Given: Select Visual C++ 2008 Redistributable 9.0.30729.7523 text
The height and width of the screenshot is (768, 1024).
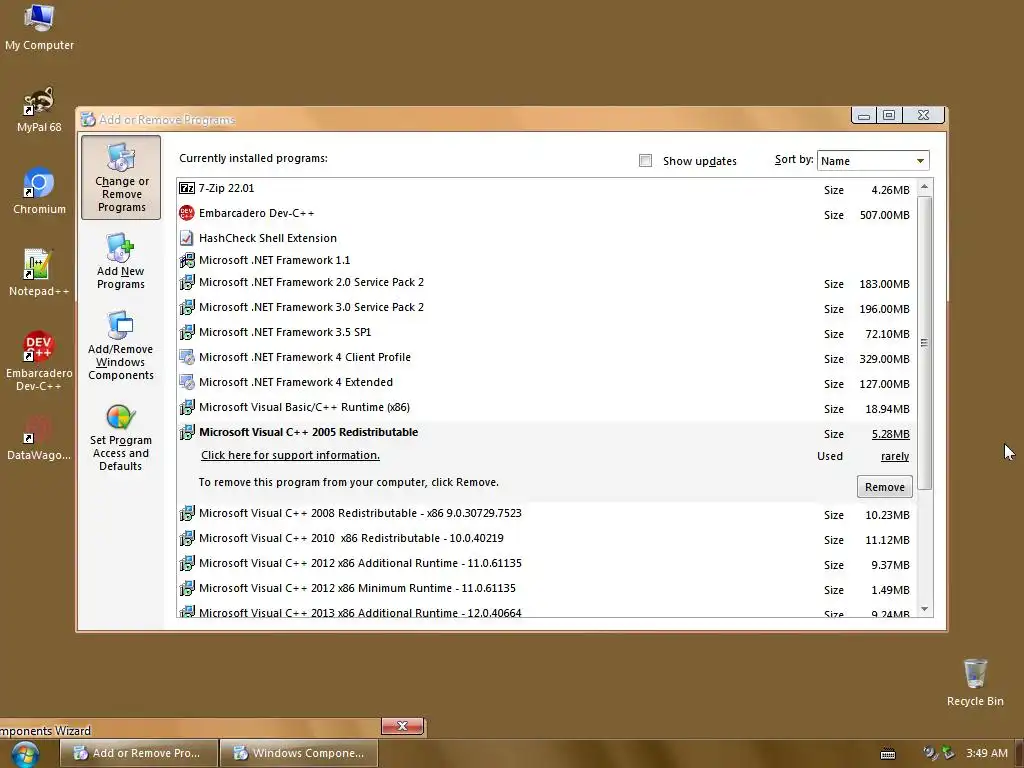Looking at the screenshot, I should 360,513.
